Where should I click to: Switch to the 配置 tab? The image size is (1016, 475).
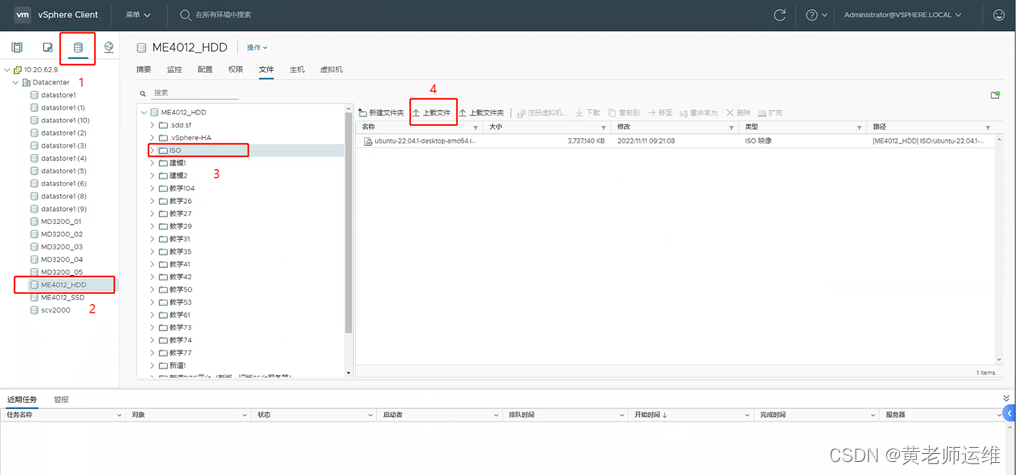click(205, 69)
